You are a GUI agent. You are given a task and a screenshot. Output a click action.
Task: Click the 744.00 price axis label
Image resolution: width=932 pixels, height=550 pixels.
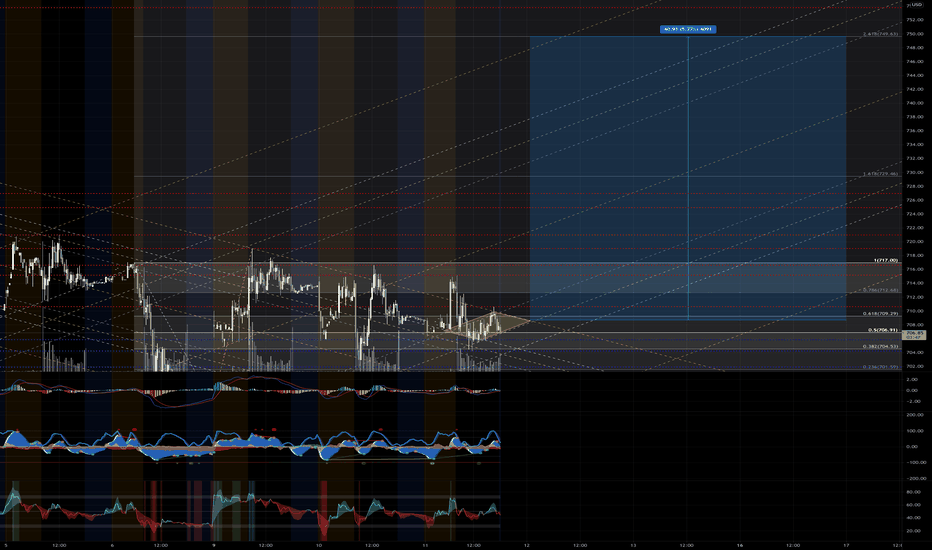[x=914, y=76]
